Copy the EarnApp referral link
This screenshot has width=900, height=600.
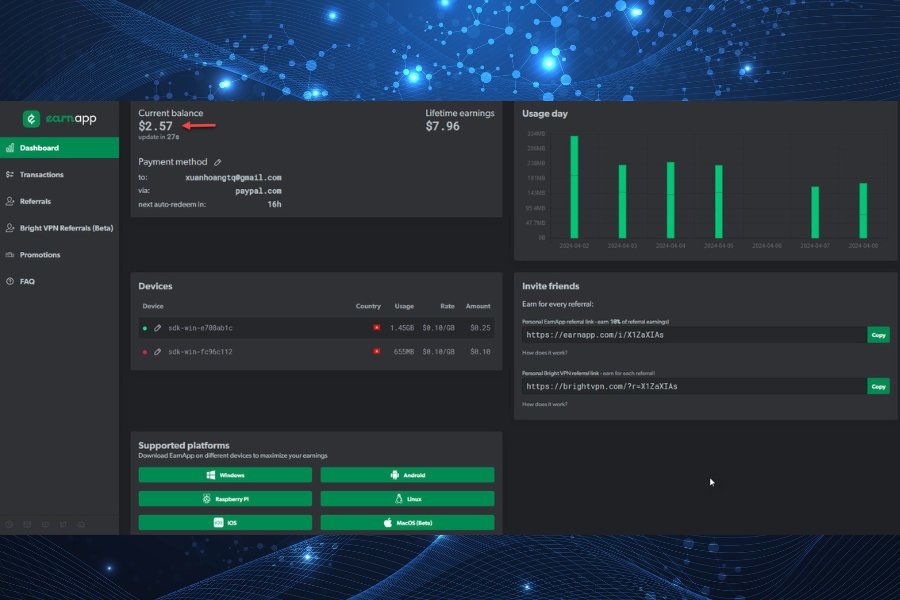point(878,335)
